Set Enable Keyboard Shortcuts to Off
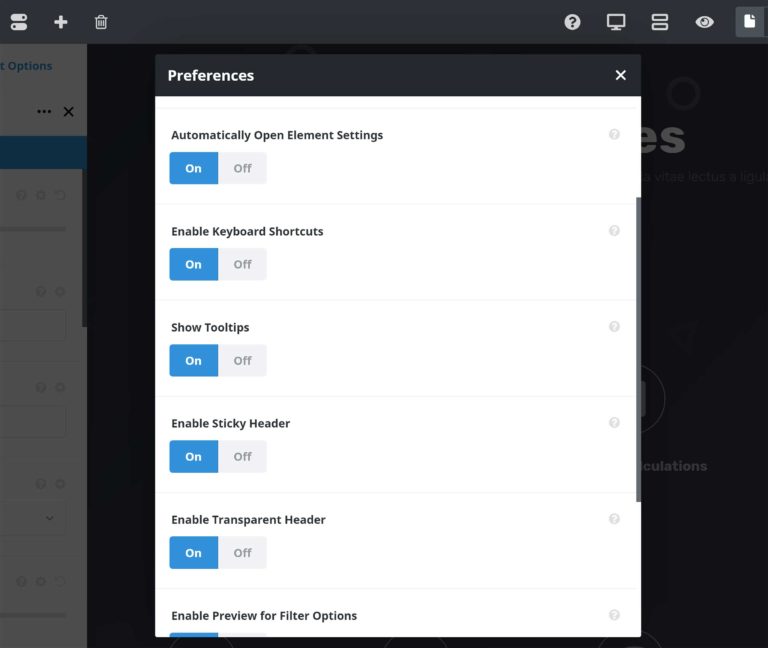Viewport: 768px width, 648px height. [242, 264]
